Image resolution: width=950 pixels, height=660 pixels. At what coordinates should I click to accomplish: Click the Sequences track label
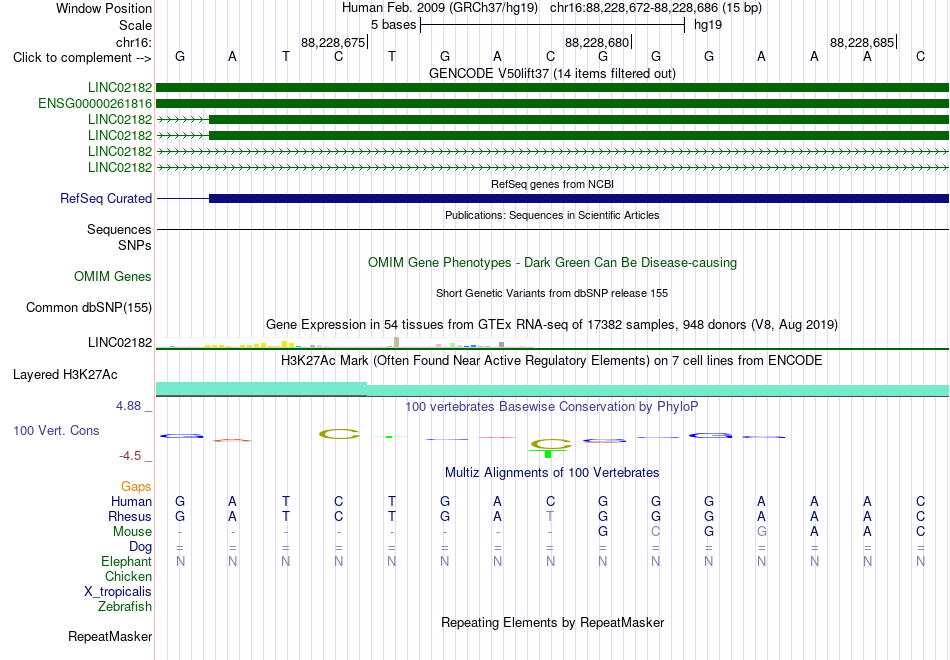(x=119, y=229)
